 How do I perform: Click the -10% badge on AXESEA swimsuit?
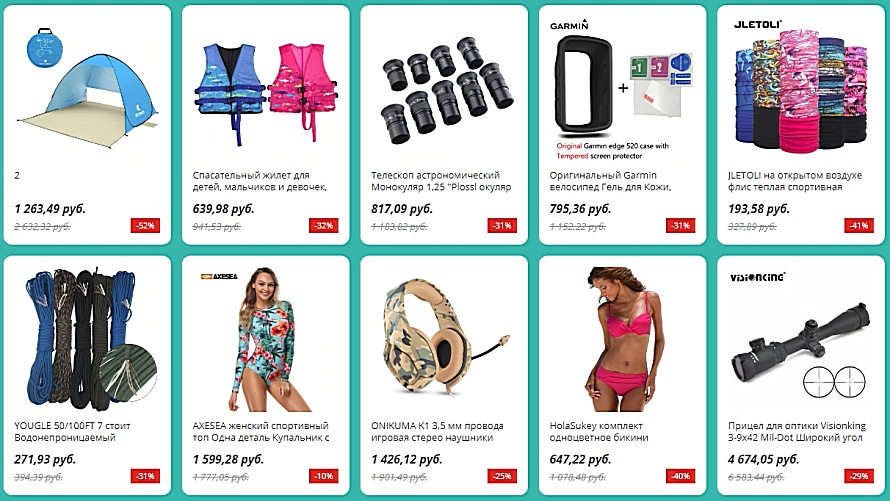324,475
